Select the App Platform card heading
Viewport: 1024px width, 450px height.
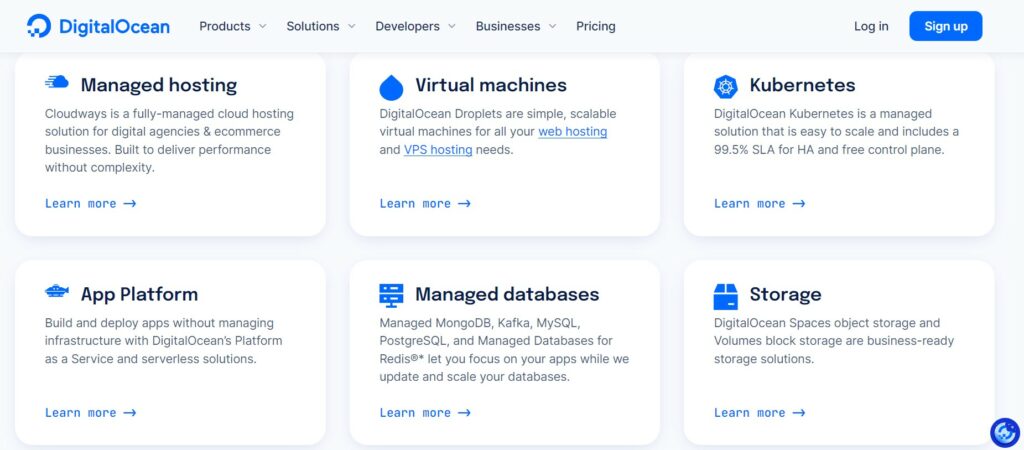tap(139, 294)
